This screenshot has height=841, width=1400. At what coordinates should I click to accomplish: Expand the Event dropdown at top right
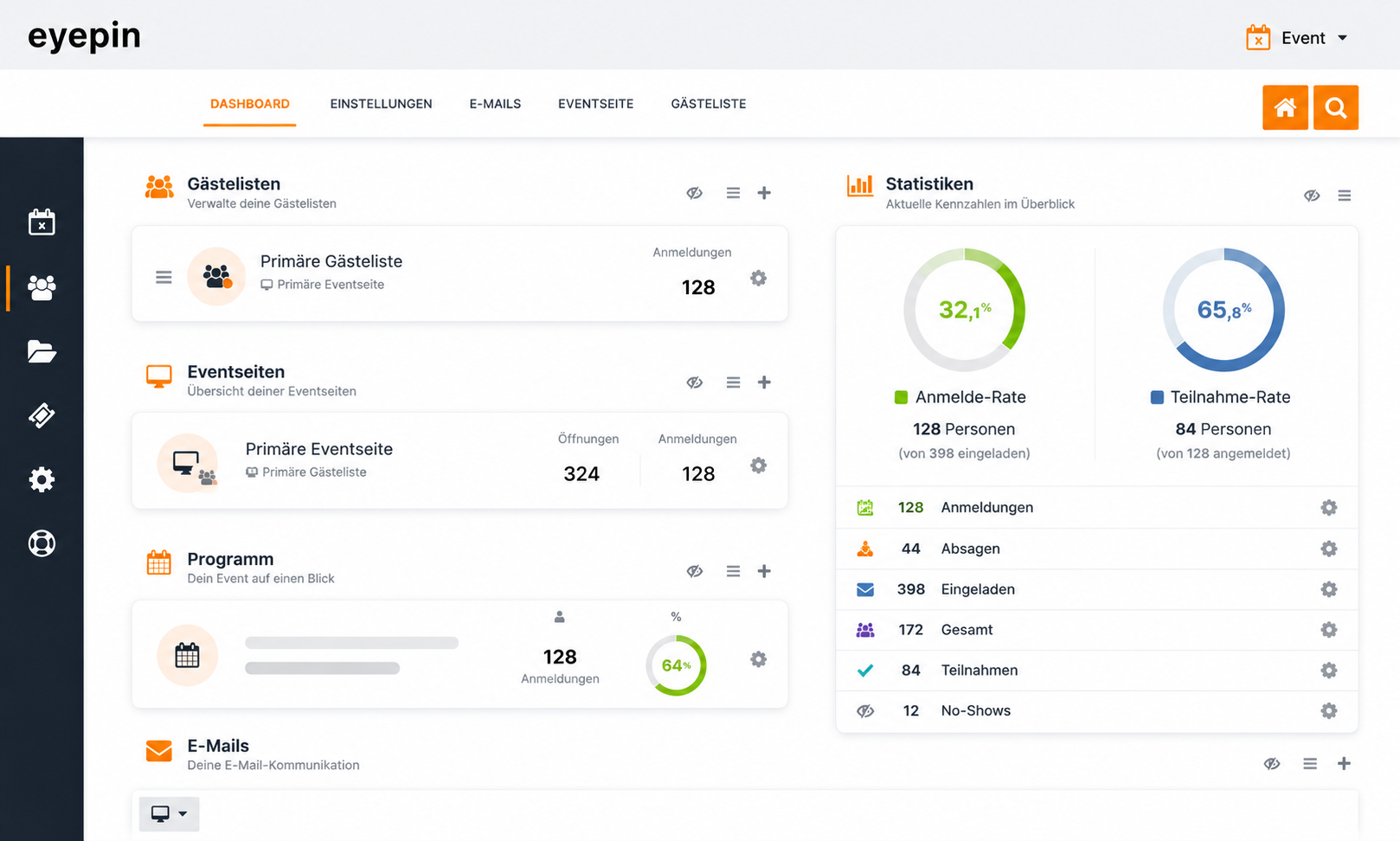(1297, 38)
